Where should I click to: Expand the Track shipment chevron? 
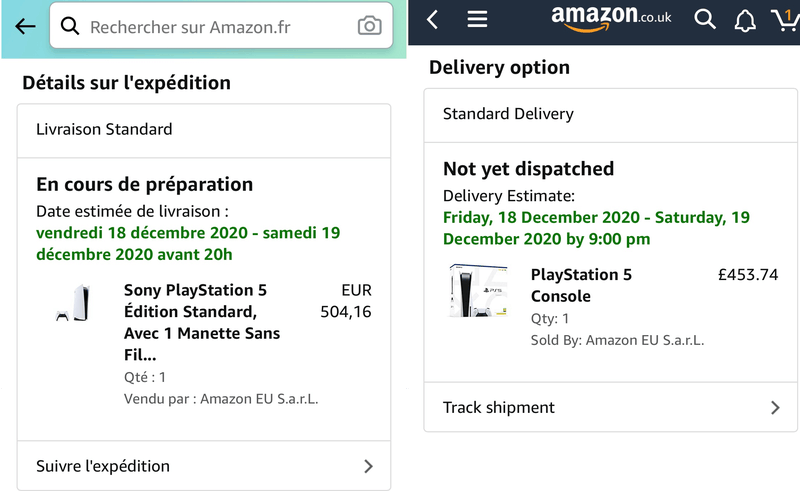click(775, 407)
